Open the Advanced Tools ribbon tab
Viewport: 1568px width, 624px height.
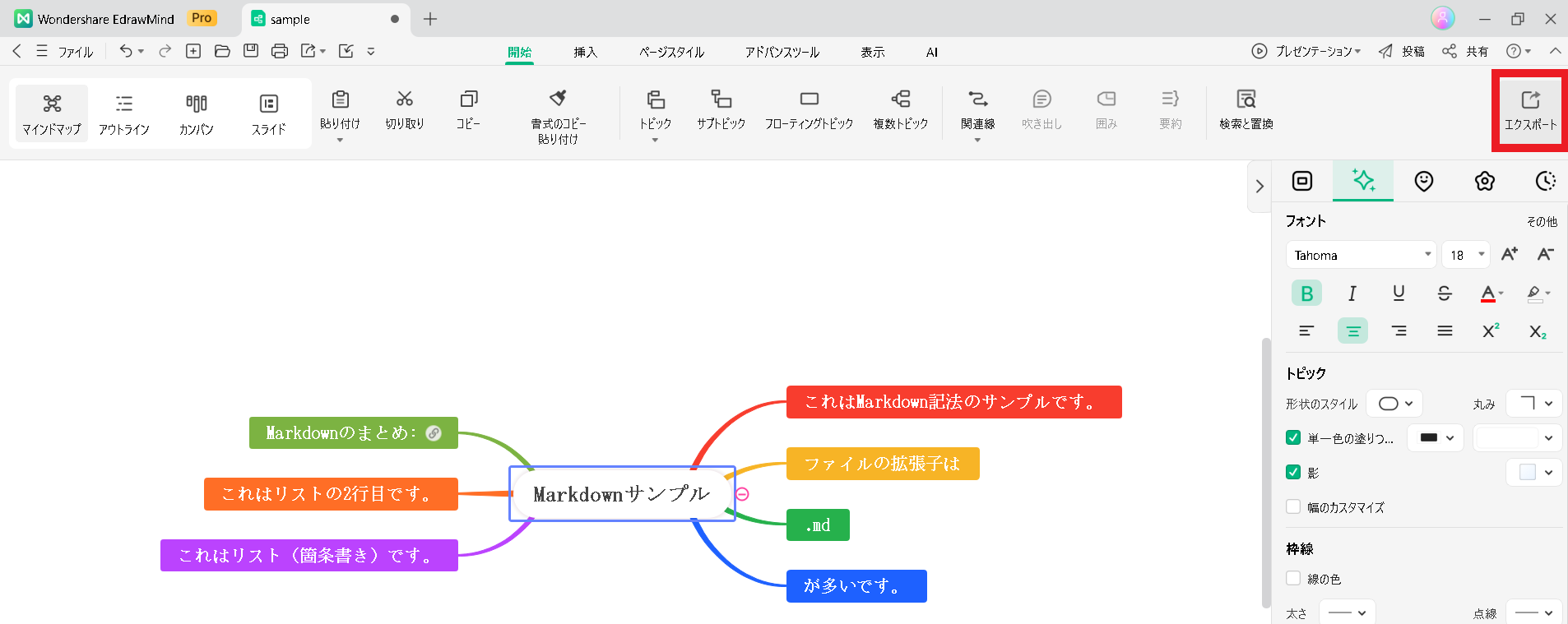click(782, 52)
